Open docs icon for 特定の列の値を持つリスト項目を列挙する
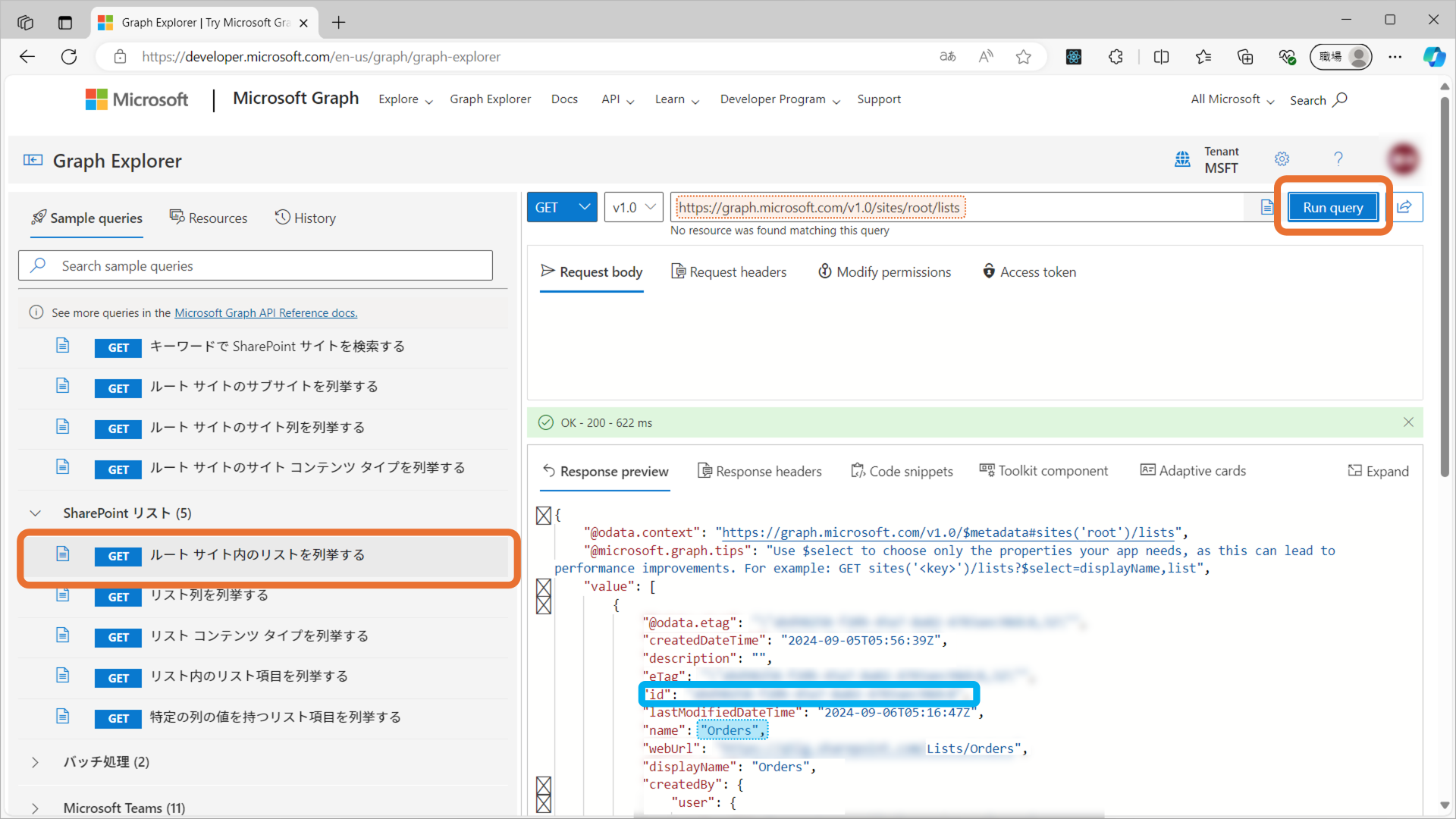 (x=62, y=717)
